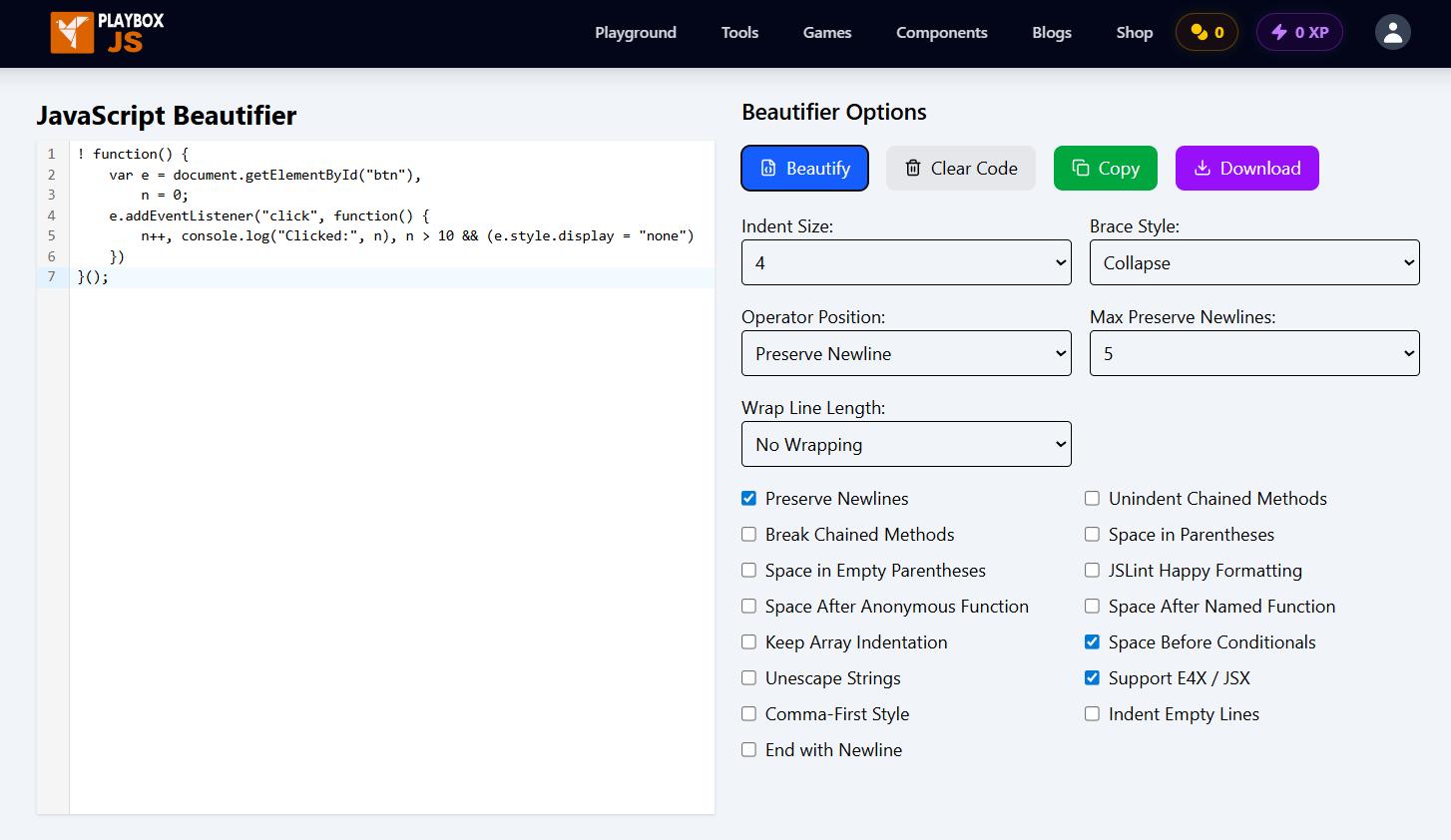
Task: Click the trash icon on Clear Code
Action: pyautogui.click(x=913, y=168)
